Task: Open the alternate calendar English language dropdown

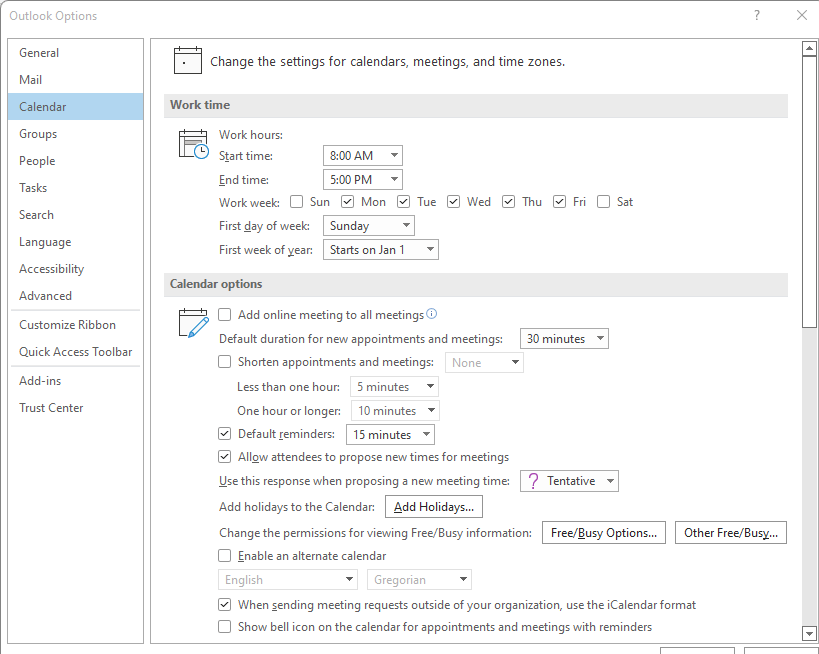Action: click(287, 579)
